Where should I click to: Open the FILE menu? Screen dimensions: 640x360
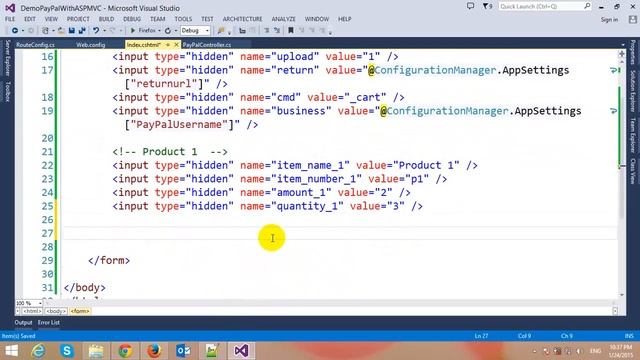10,19
